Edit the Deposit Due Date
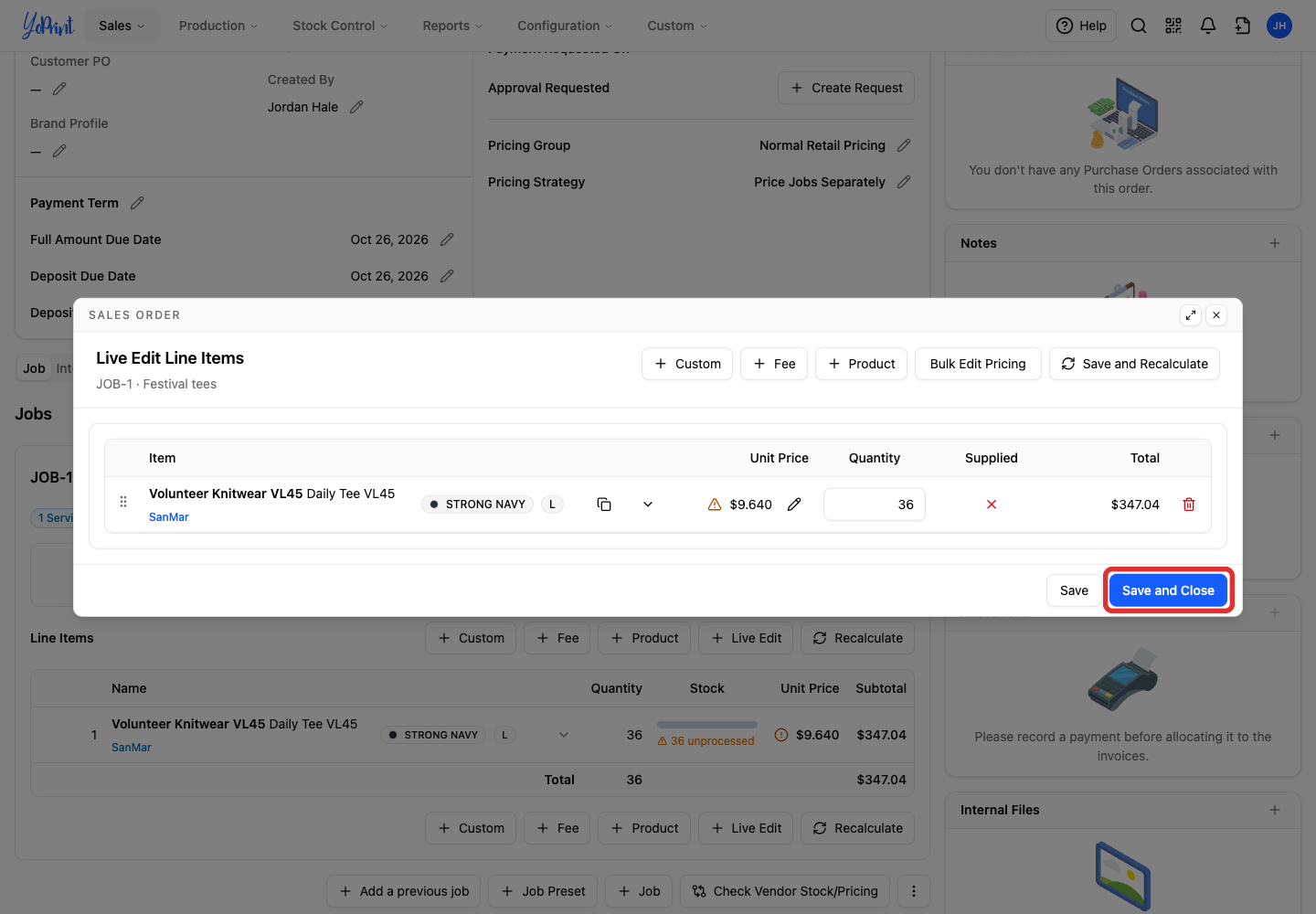The image size is (1316, 914). 447,276
